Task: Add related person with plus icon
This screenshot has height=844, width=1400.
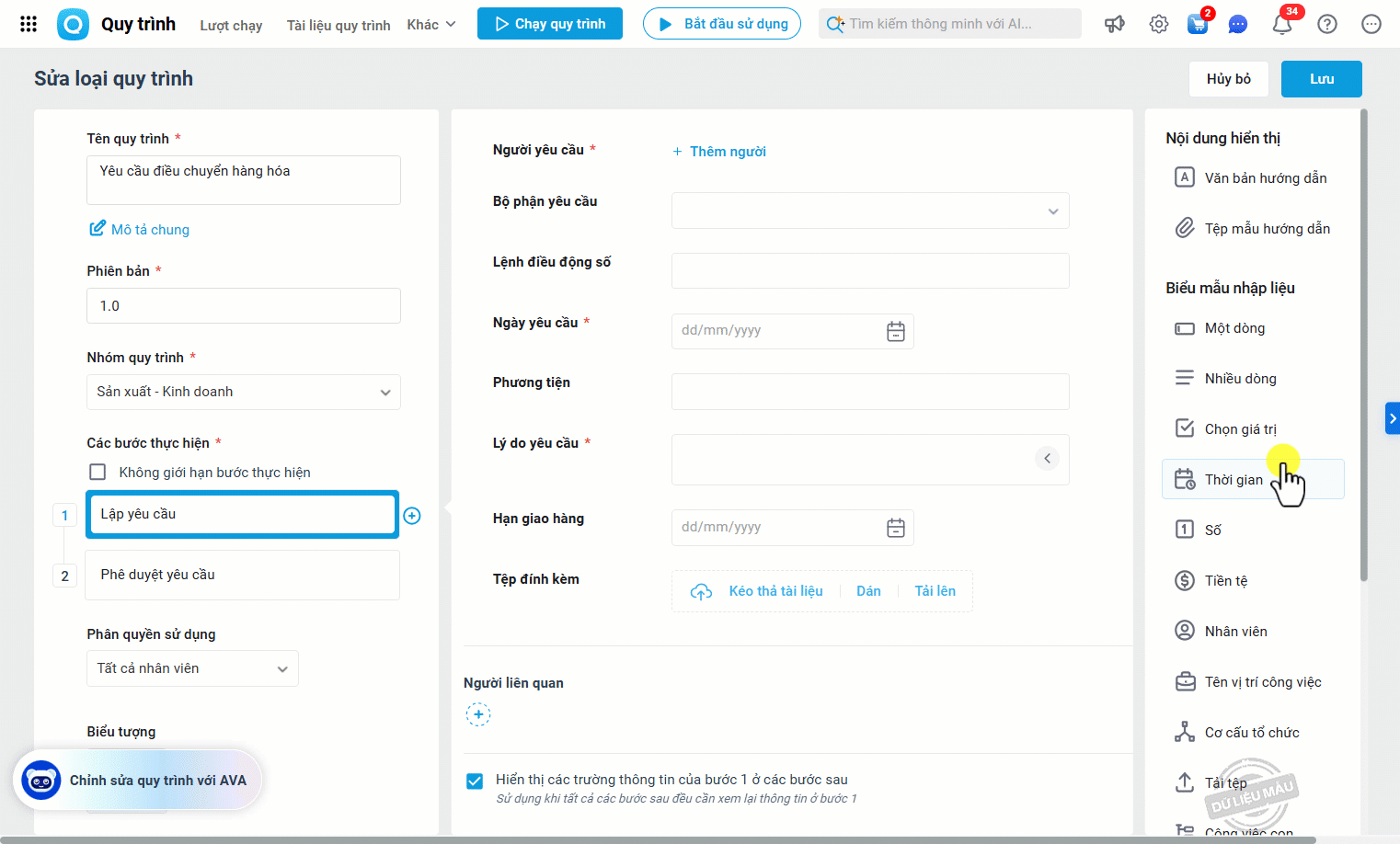Action: [478, 714]
